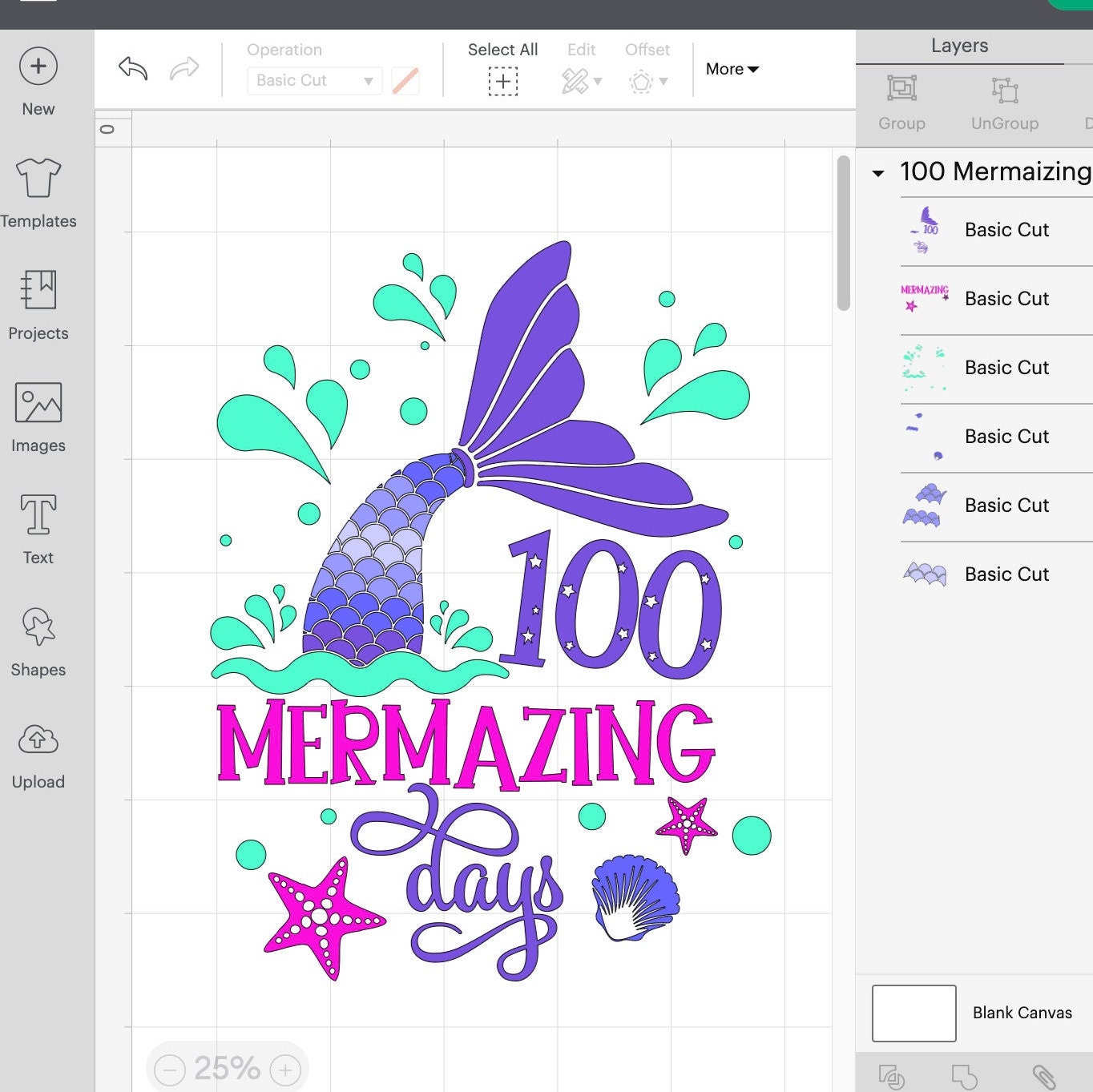This screenshot has height=1092, width=1093.
Task: Zoom in using the plus control
Action: [x=284, y=1068]
